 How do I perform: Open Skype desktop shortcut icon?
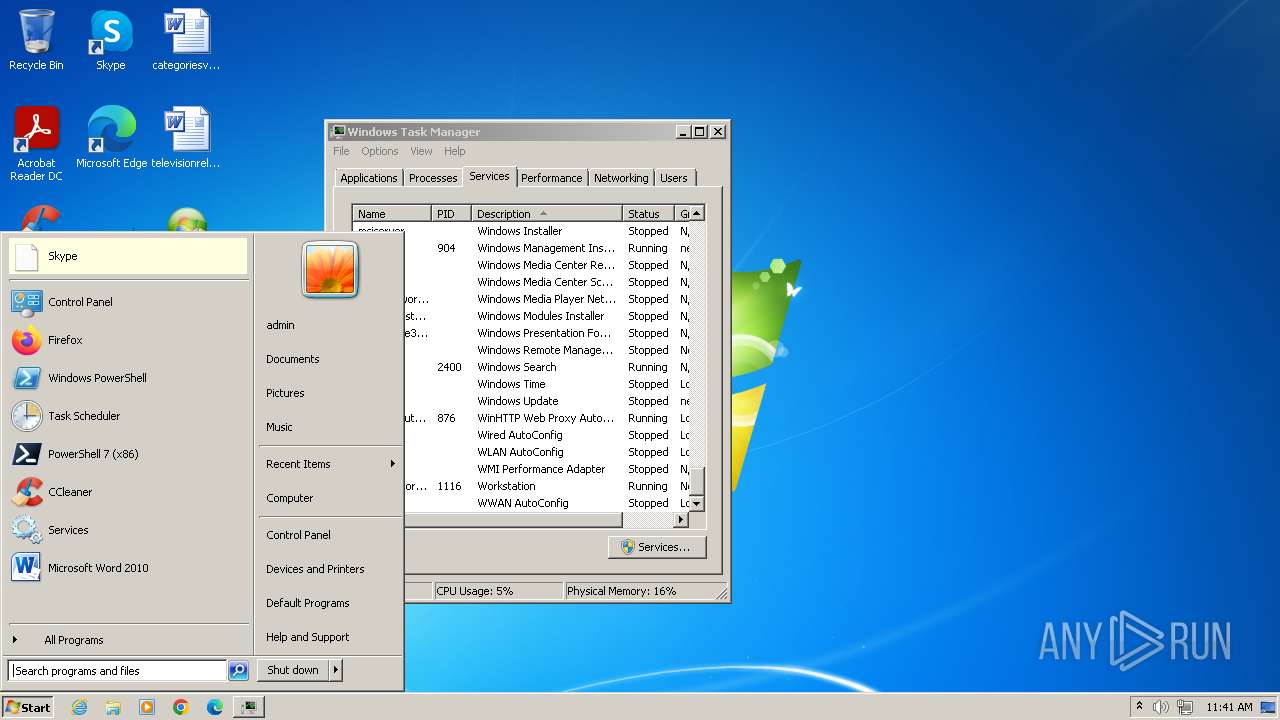[110, 40]
